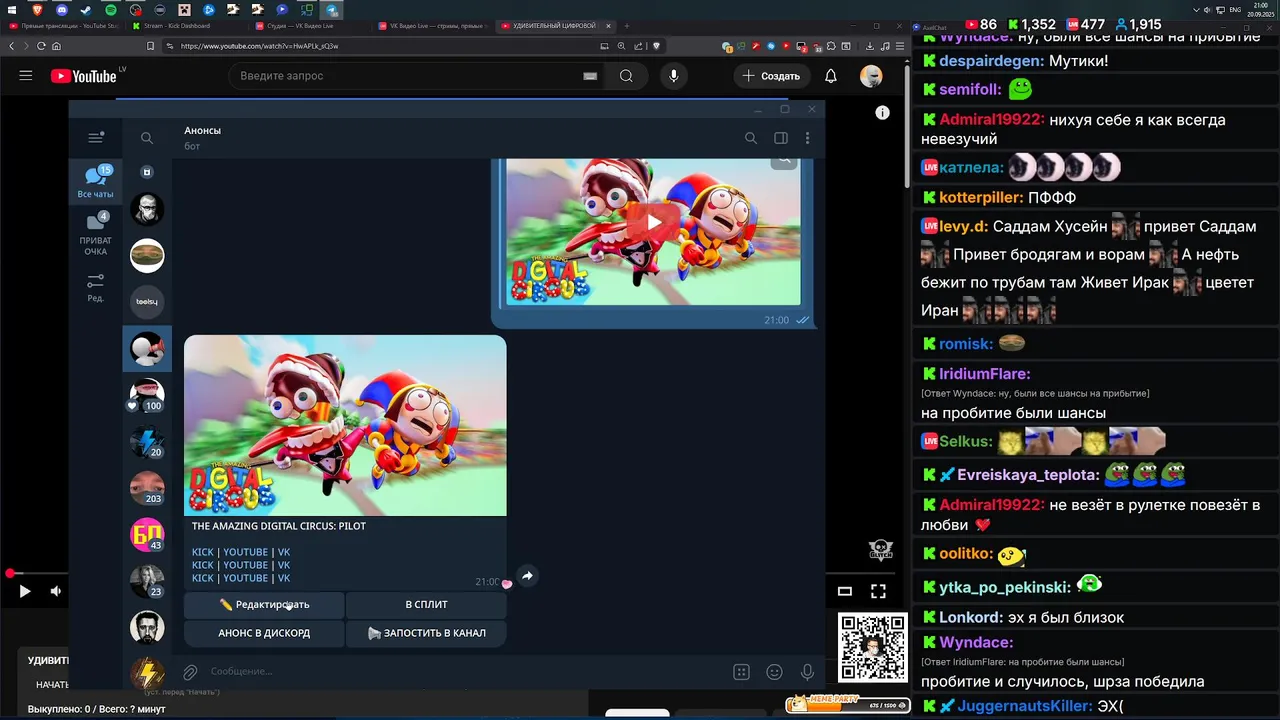Open the Digital Circus image in bot message
This screenshot has height=720, width=1280.
click(345, 425)
